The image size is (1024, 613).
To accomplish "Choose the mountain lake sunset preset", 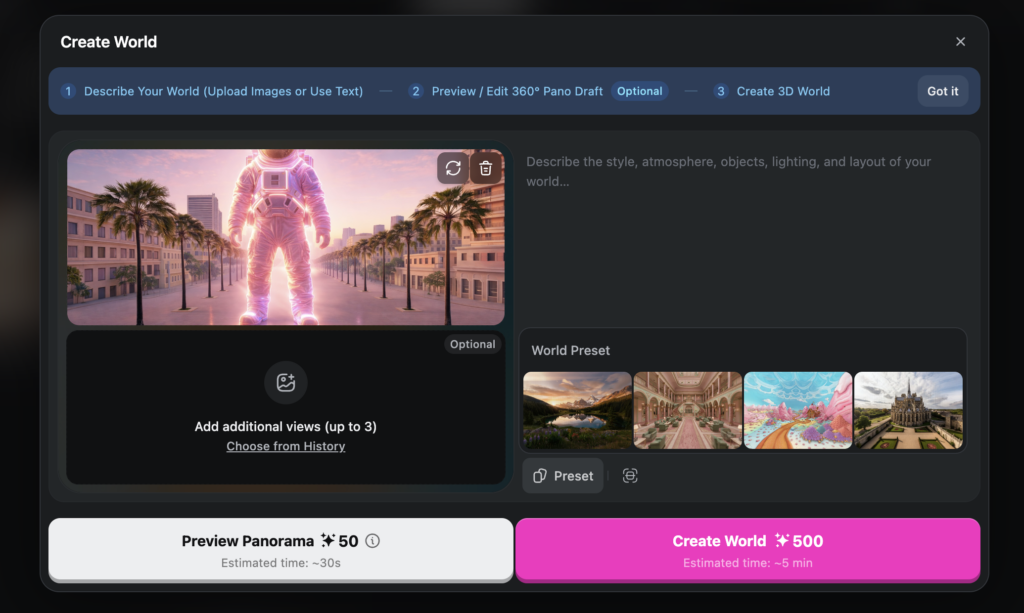I will point(577,410).
